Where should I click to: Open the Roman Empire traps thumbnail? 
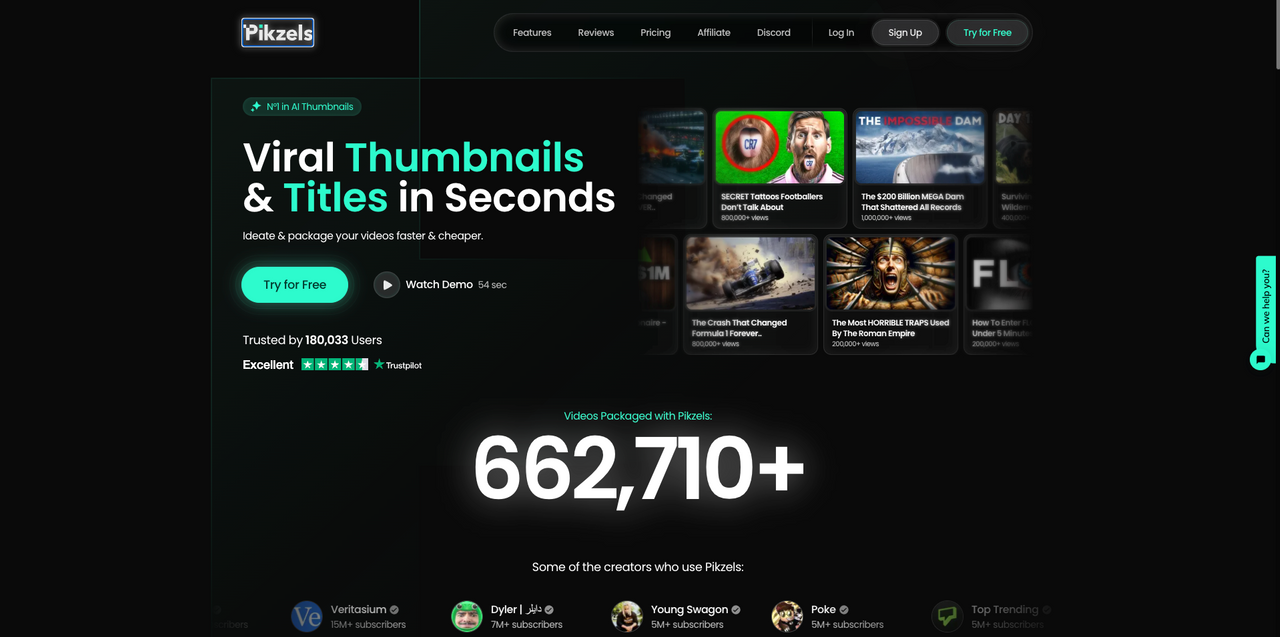(x=890, y=294)
